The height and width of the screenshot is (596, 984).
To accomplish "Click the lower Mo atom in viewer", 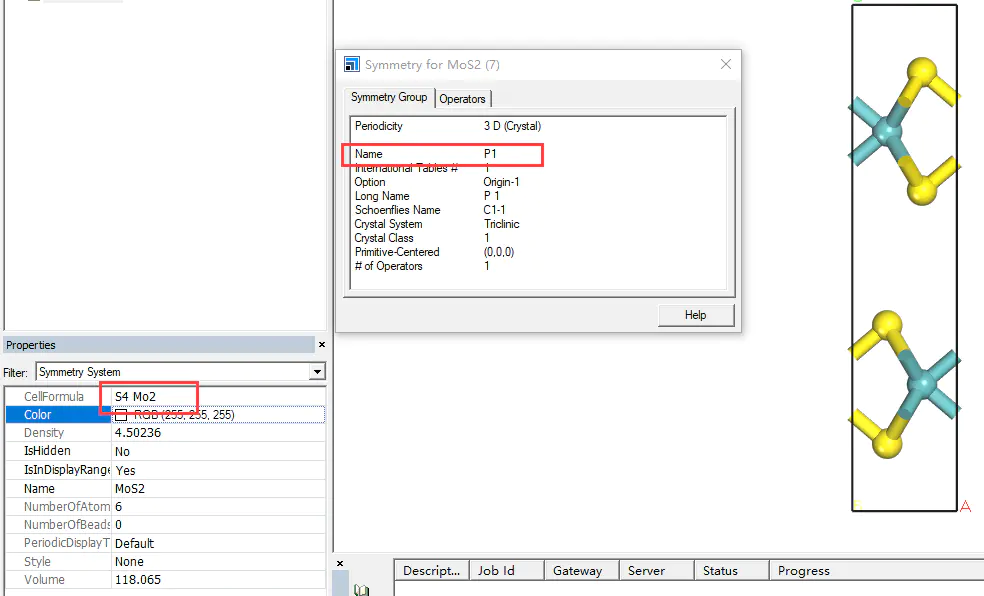I will pyautogui.click(x=922, y=383).
